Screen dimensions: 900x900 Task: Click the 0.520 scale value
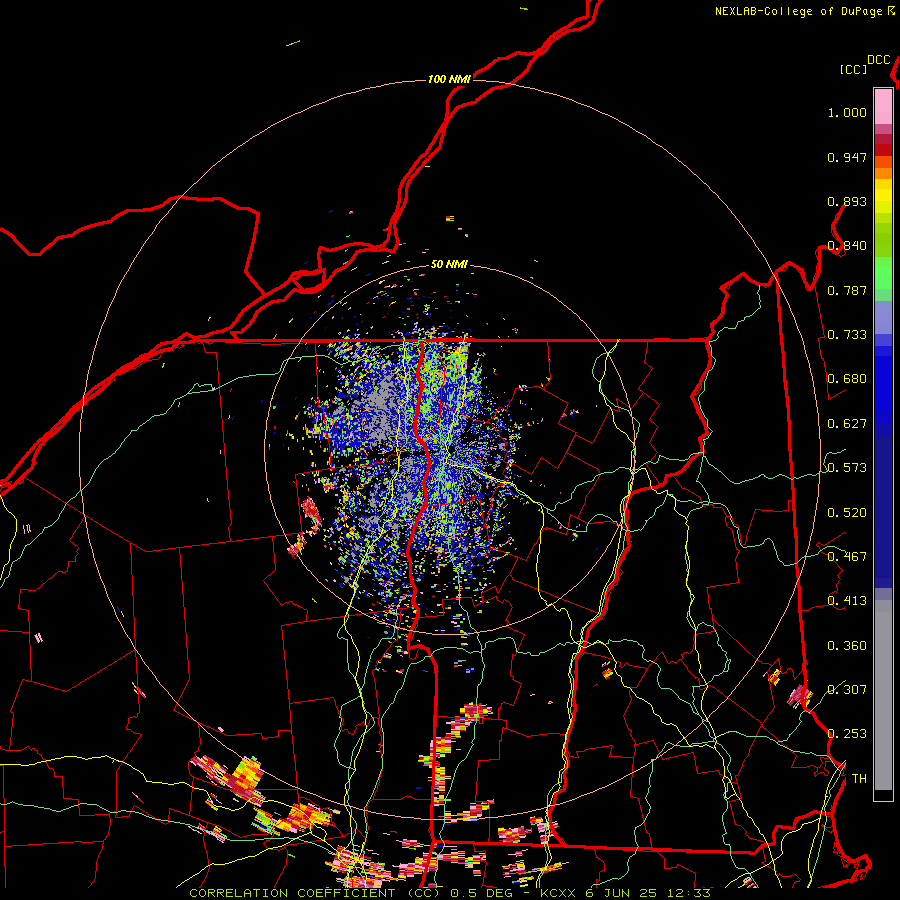pyautogui.click(x=847, y=513)
